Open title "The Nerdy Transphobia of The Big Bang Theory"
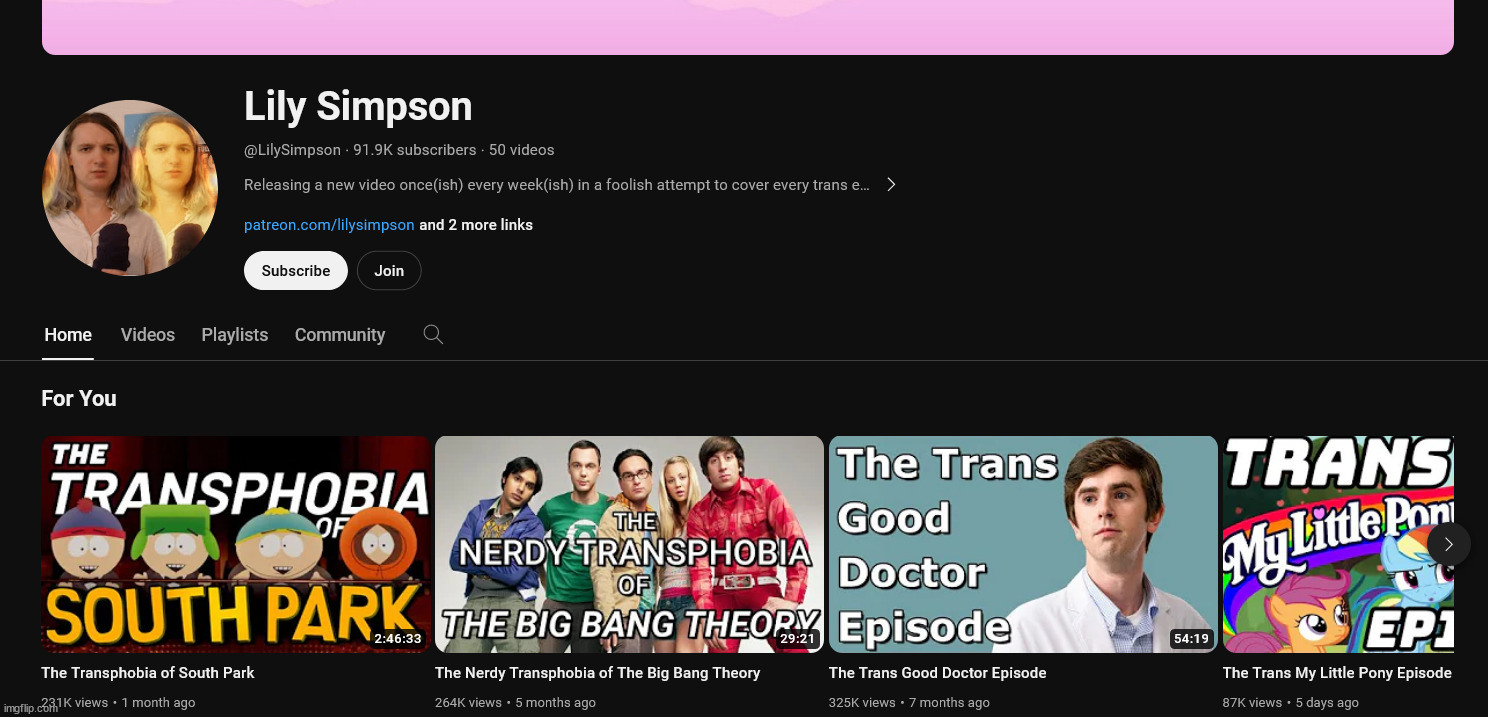 pos(598,673)
